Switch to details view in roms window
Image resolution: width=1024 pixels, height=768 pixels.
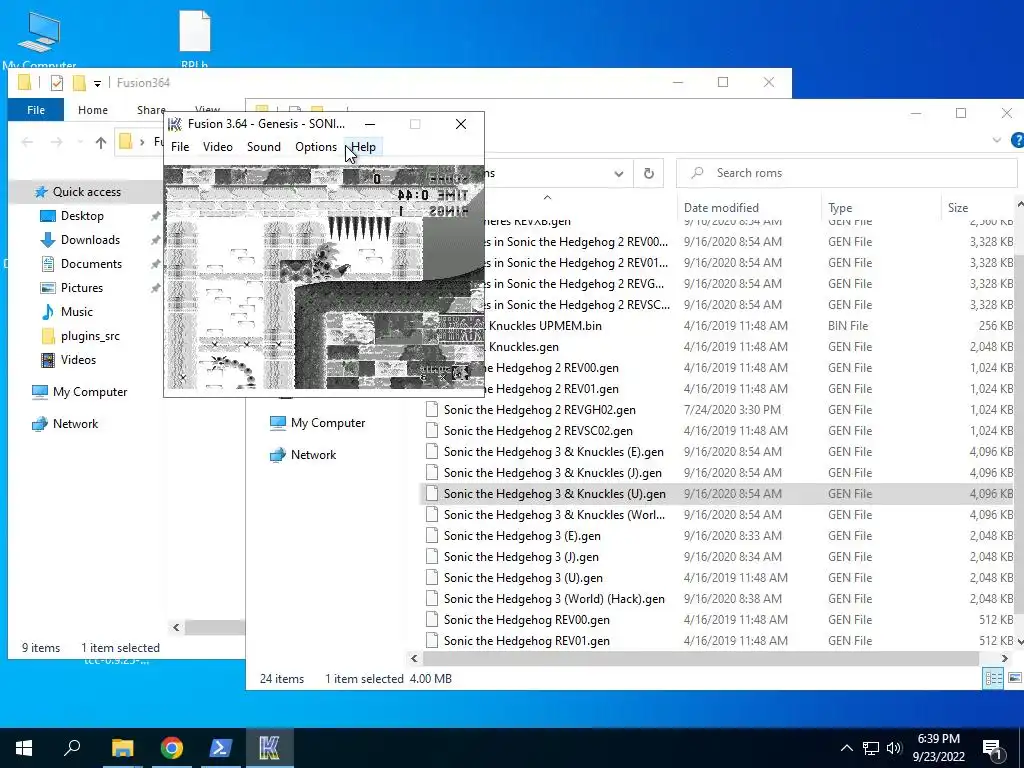(x=993, y=679)
